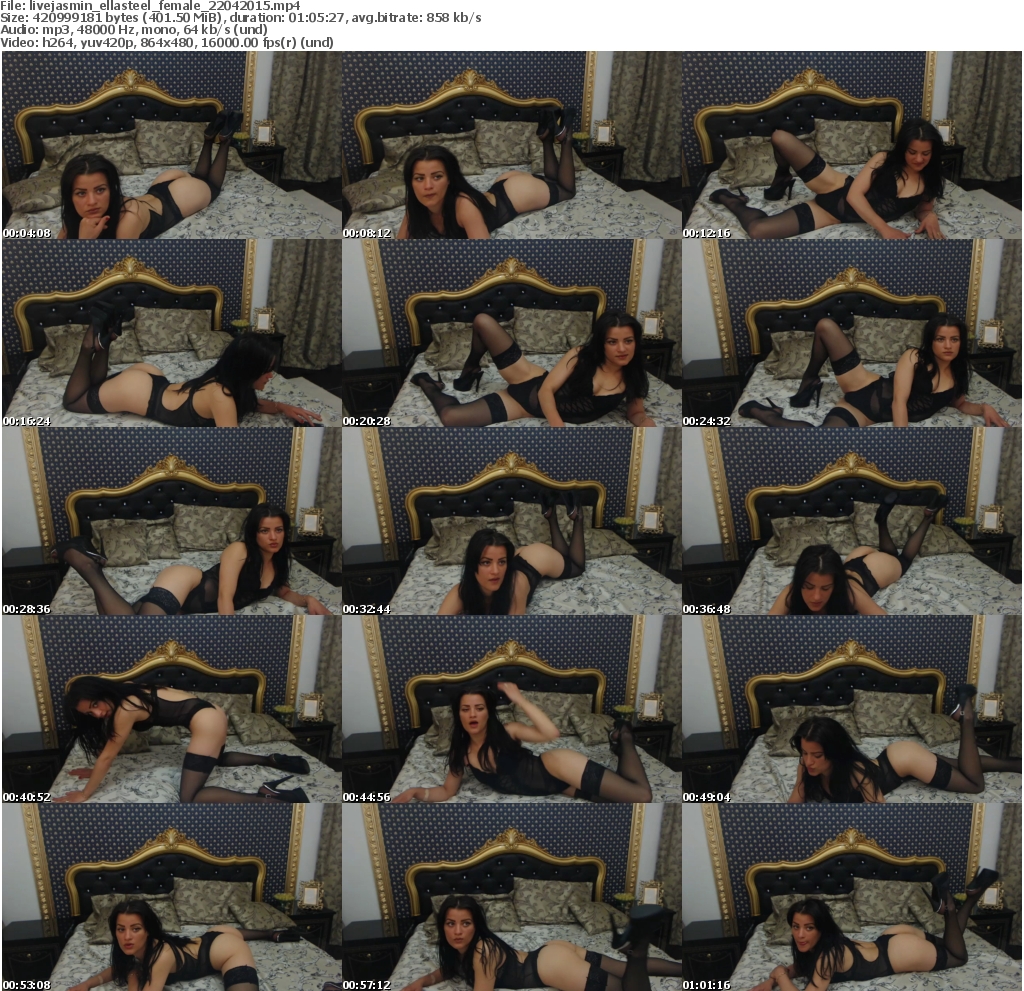
Task: Select the thumbnail stamped 00:04:08
Action: [172, 145]
